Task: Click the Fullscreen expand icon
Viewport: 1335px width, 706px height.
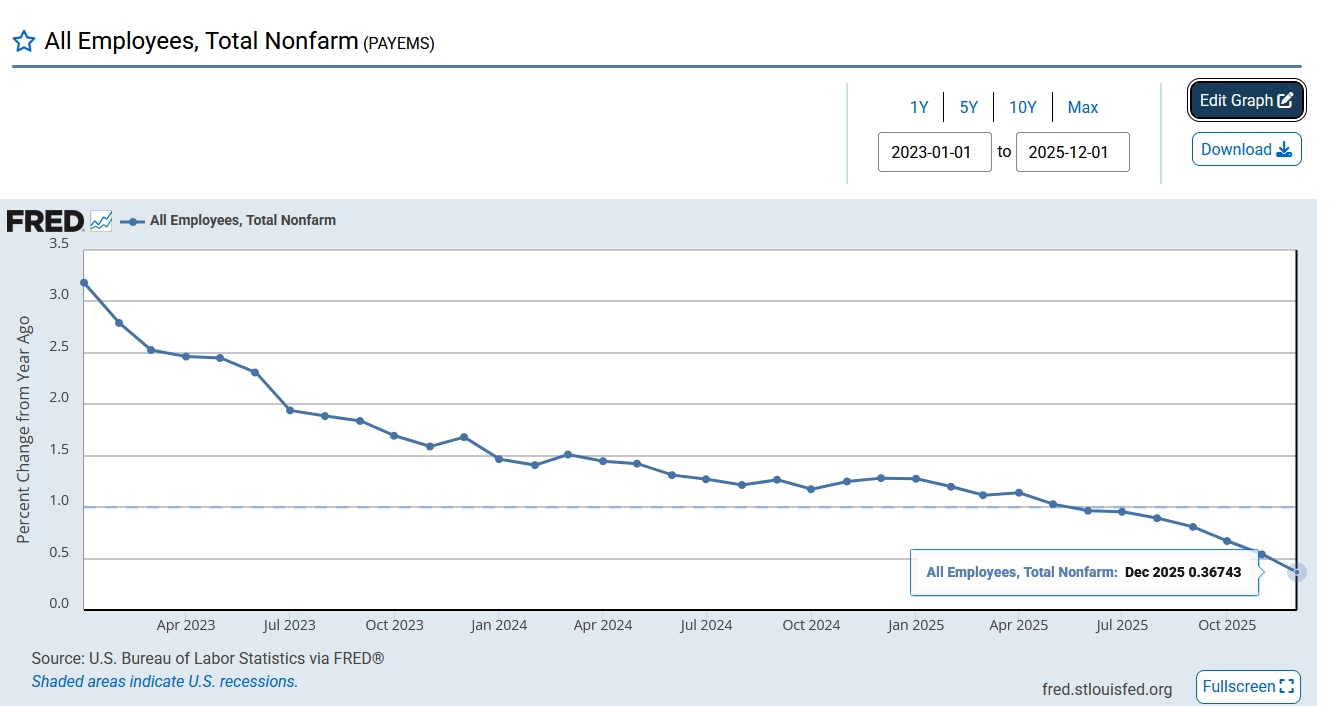Action: 1287,687
